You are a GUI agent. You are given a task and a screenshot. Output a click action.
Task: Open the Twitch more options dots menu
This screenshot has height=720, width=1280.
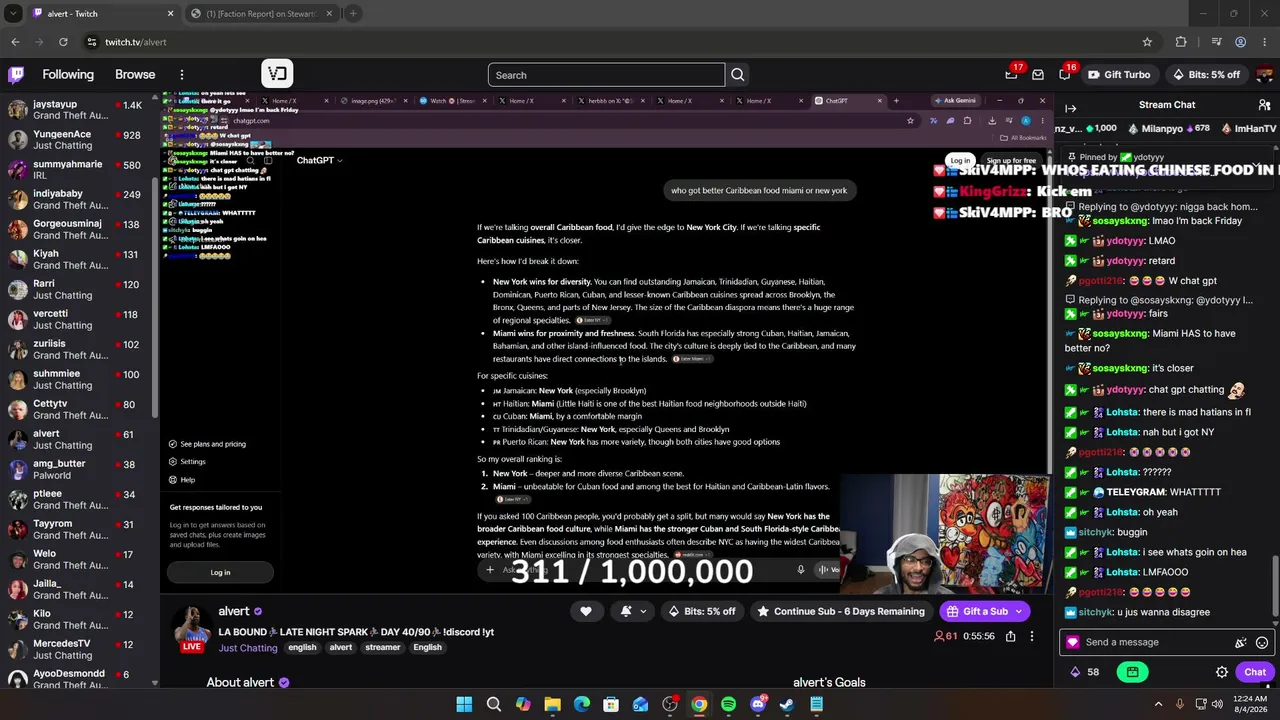[x=182, y=75]
